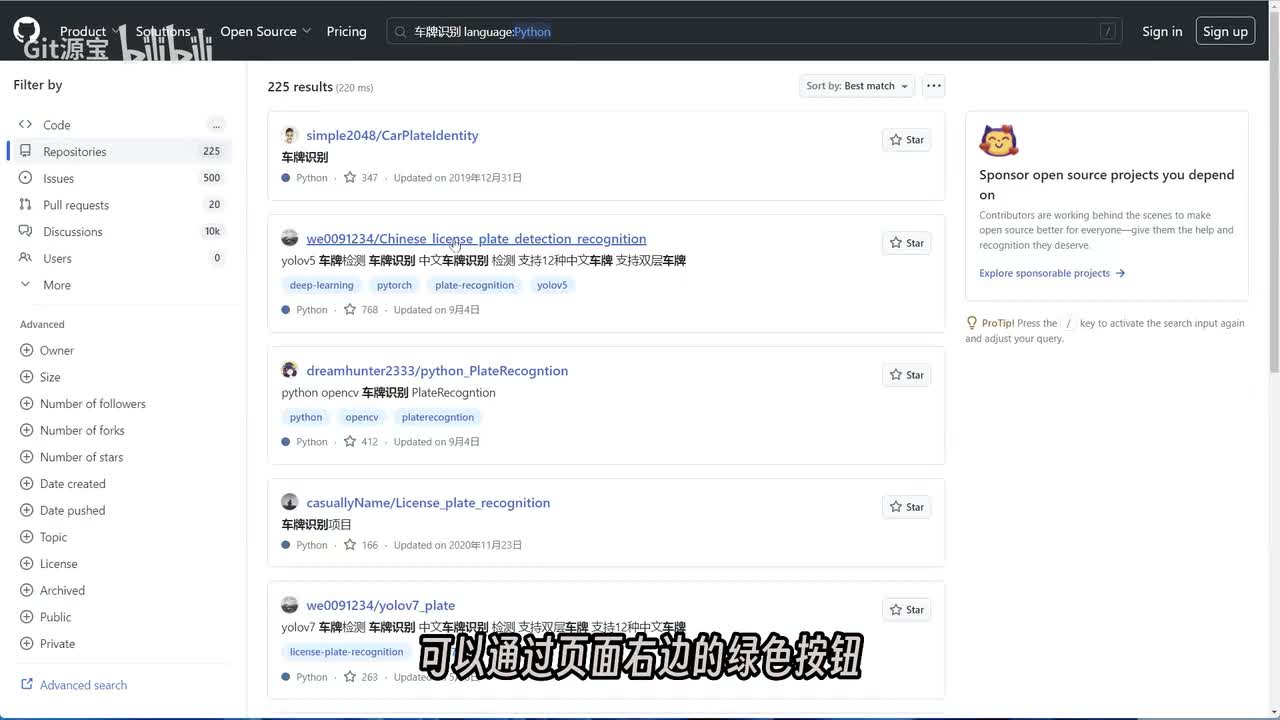
Task: Click the ellipsis badge next to Code
Action: tap(216, 125)
